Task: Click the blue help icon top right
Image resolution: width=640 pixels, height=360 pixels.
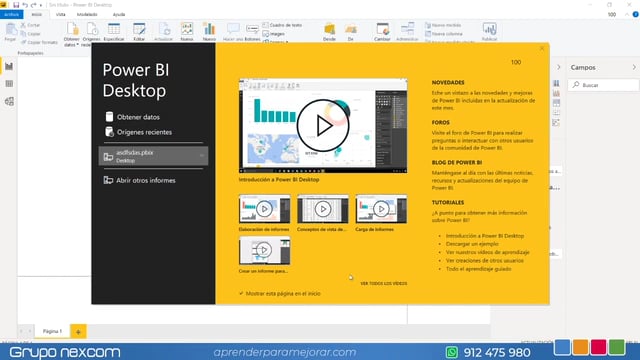Action: pos(636,14)
